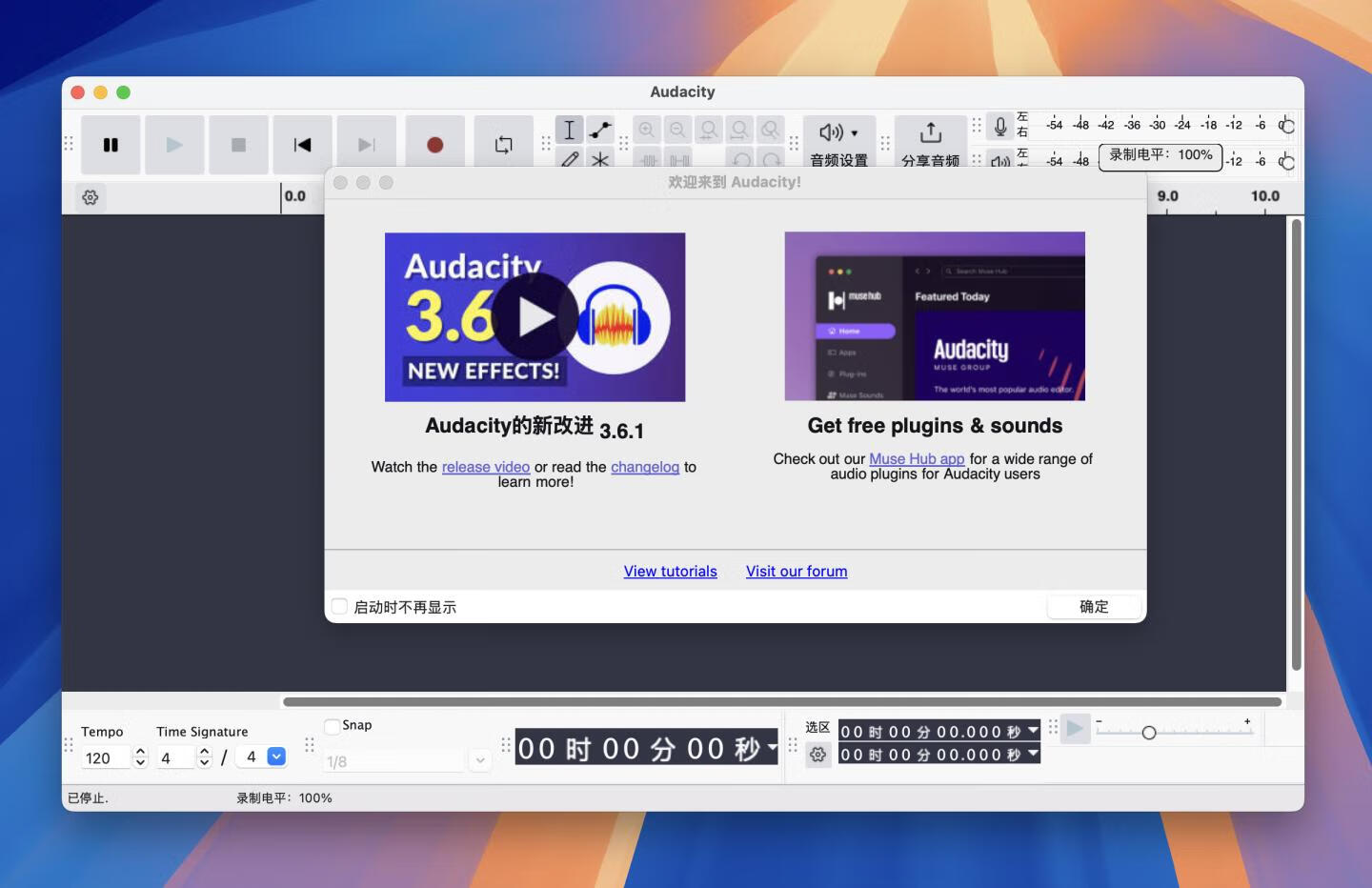
Task: Click the Stop transport button
Action: tap(238, 145)
